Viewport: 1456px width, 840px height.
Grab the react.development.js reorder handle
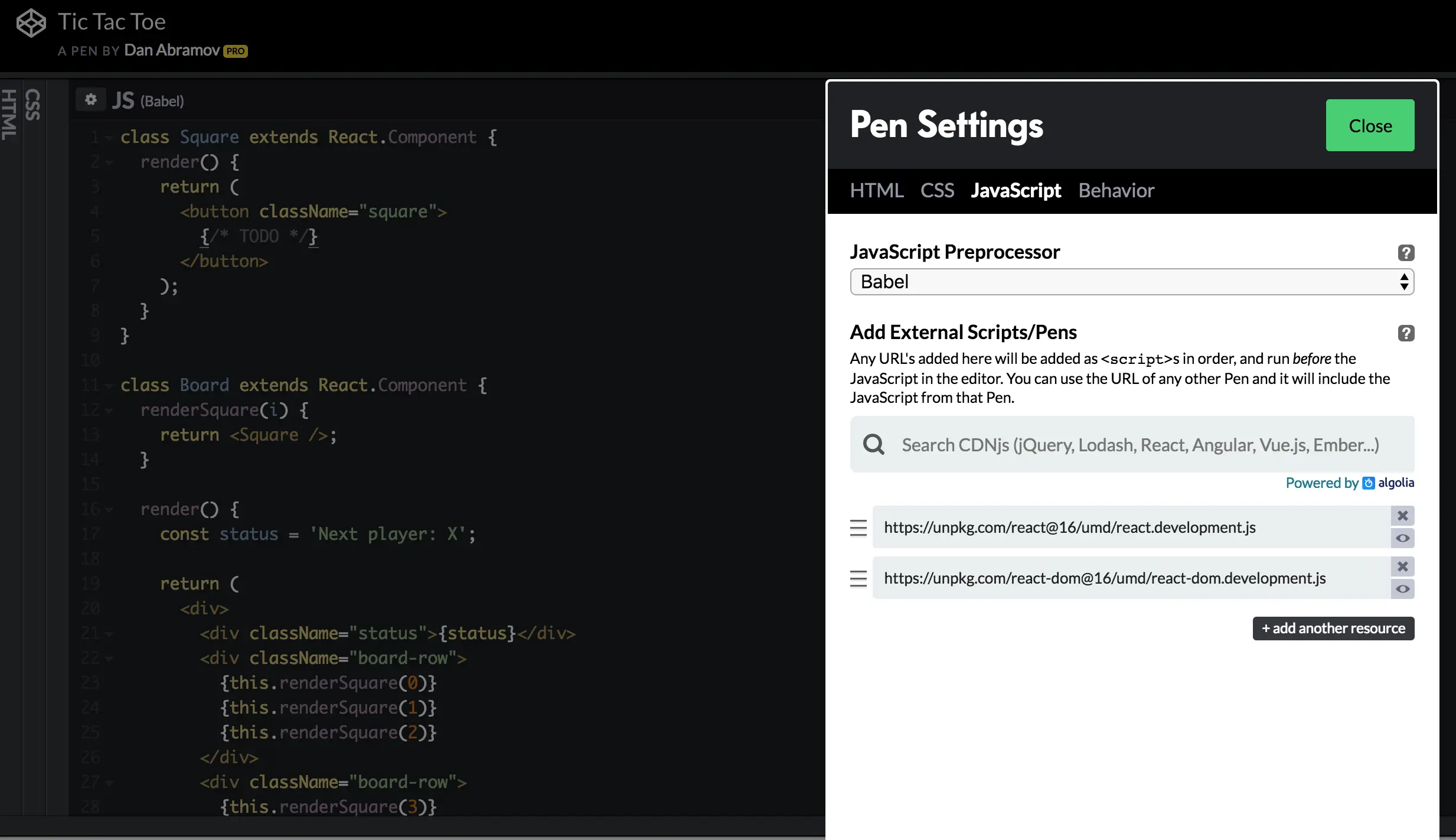tap(858, 528)
